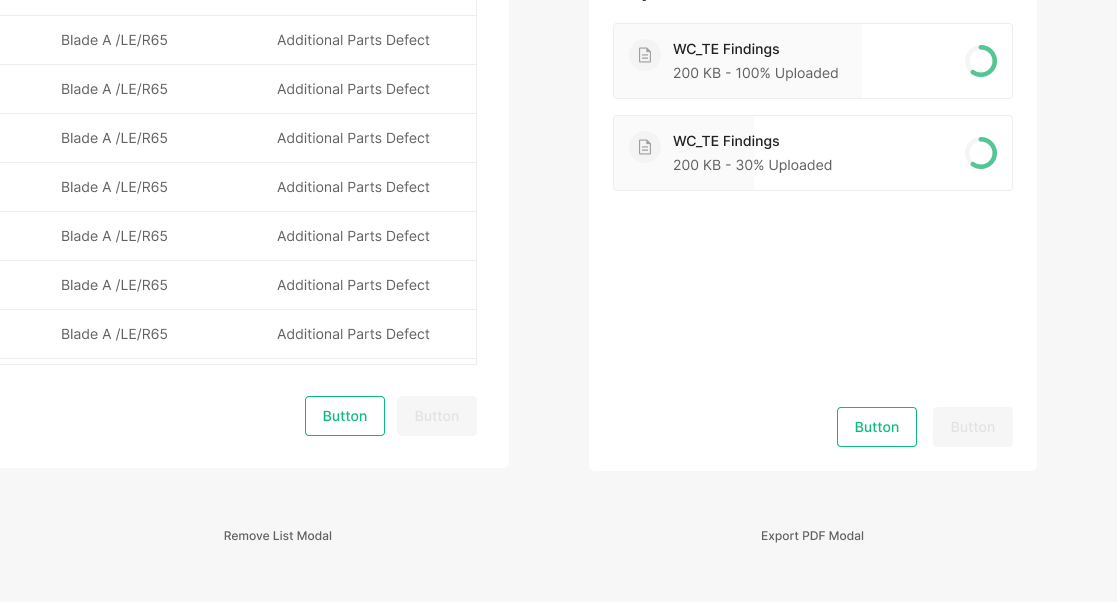1117x602 pixels.
Task: Select topmost Blade A /LE/R65 row cell
Action: click(114, 40)
